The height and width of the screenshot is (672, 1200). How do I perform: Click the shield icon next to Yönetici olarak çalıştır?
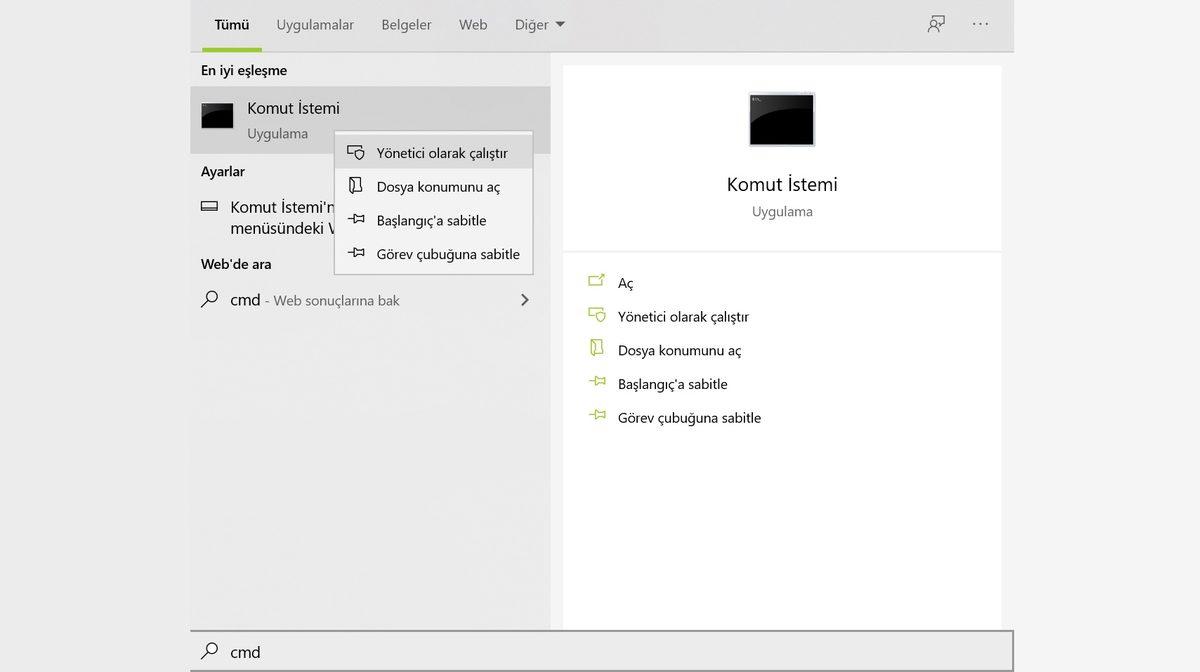[356, 151]
